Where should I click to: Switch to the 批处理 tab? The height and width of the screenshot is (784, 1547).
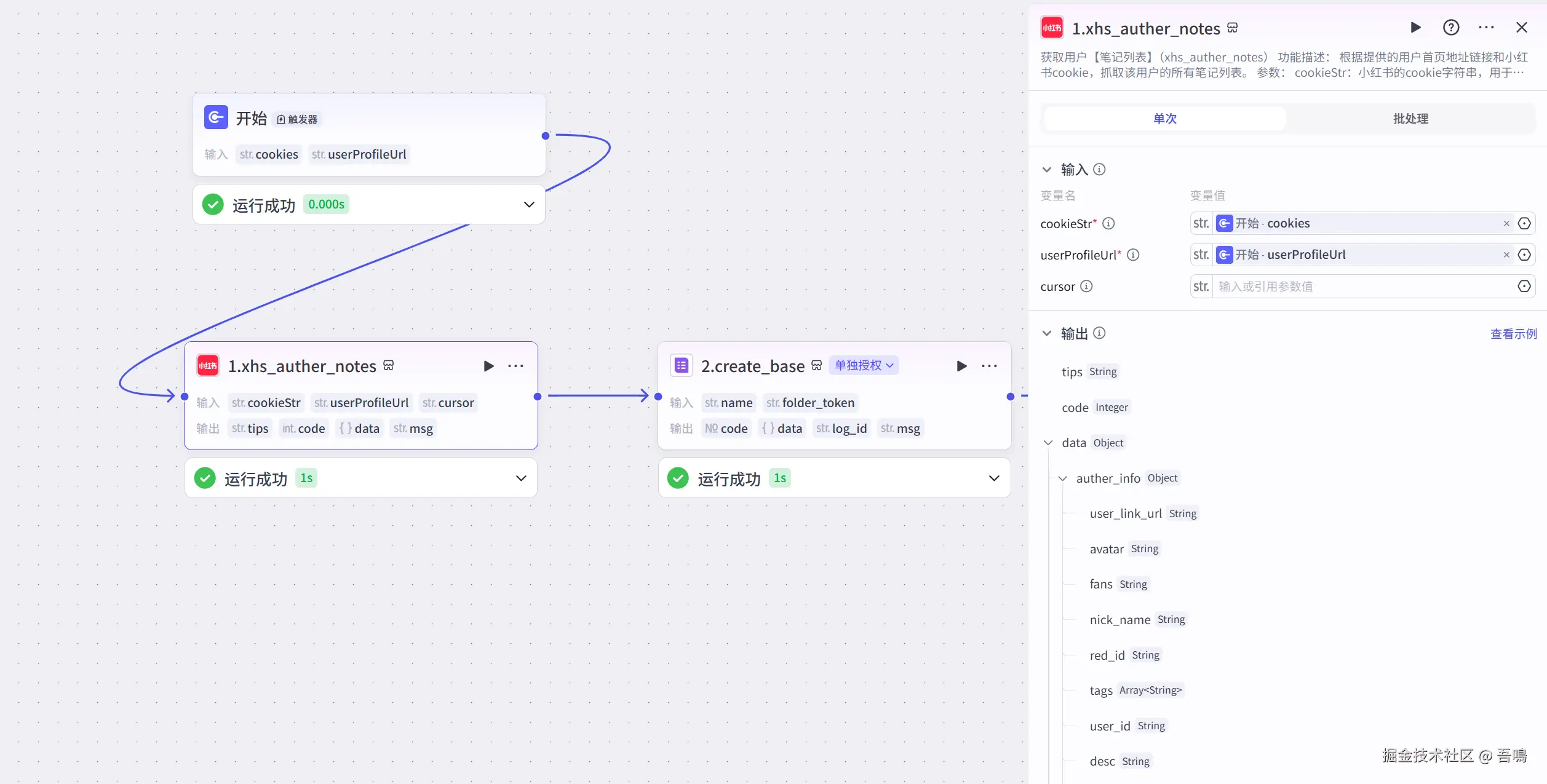(x=1410, y=119)
